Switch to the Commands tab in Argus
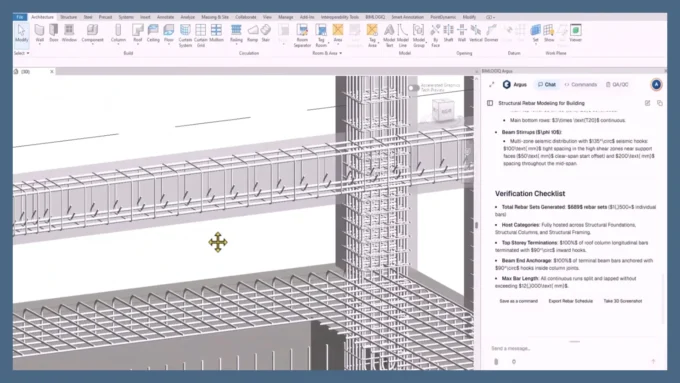This screenshot has width=680, height=383. coord(581,85)
